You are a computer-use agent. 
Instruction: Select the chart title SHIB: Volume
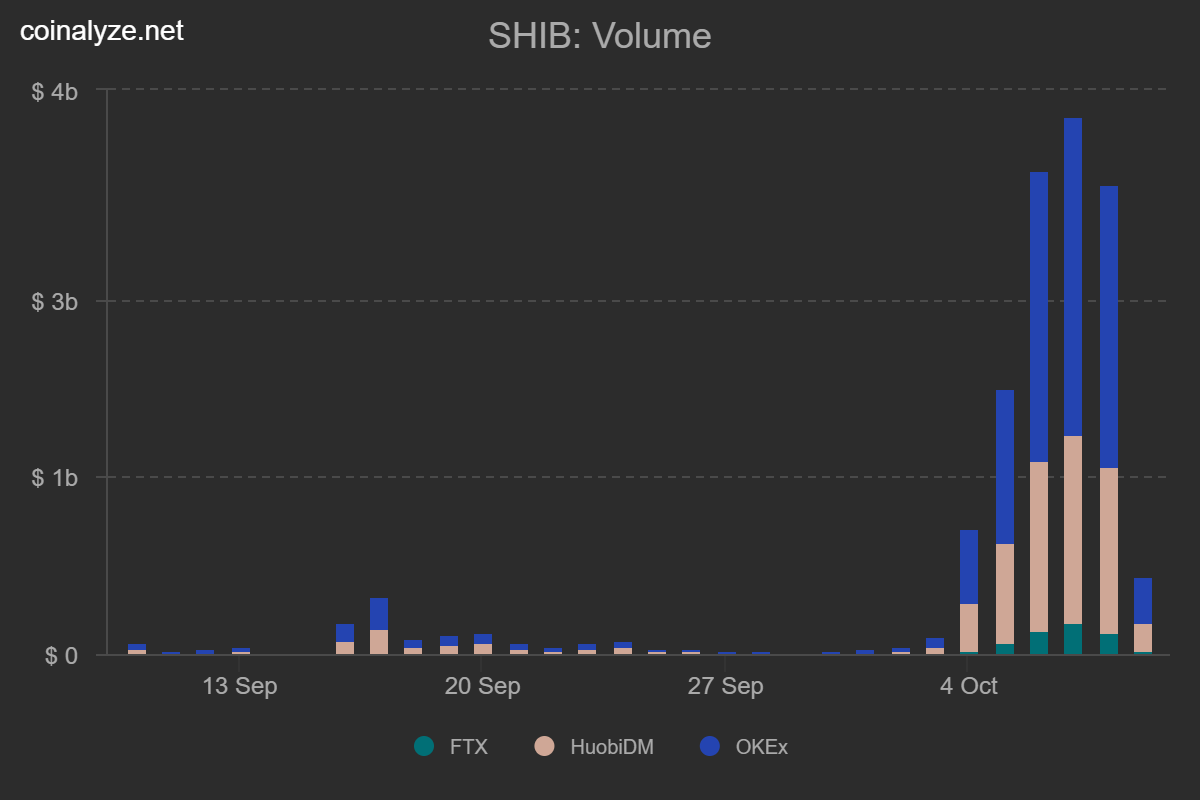[x=600, y=36]
